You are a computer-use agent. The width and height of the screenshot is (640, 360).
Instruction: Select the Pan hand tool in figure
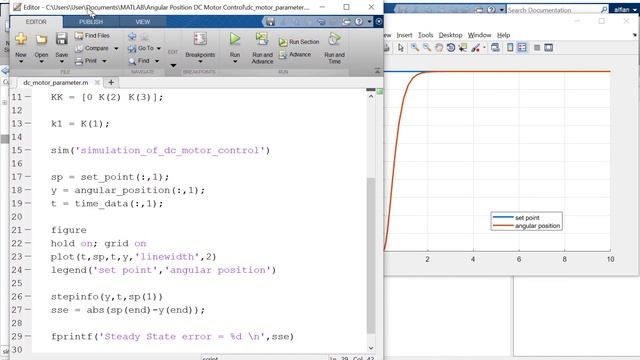point(439,48)
